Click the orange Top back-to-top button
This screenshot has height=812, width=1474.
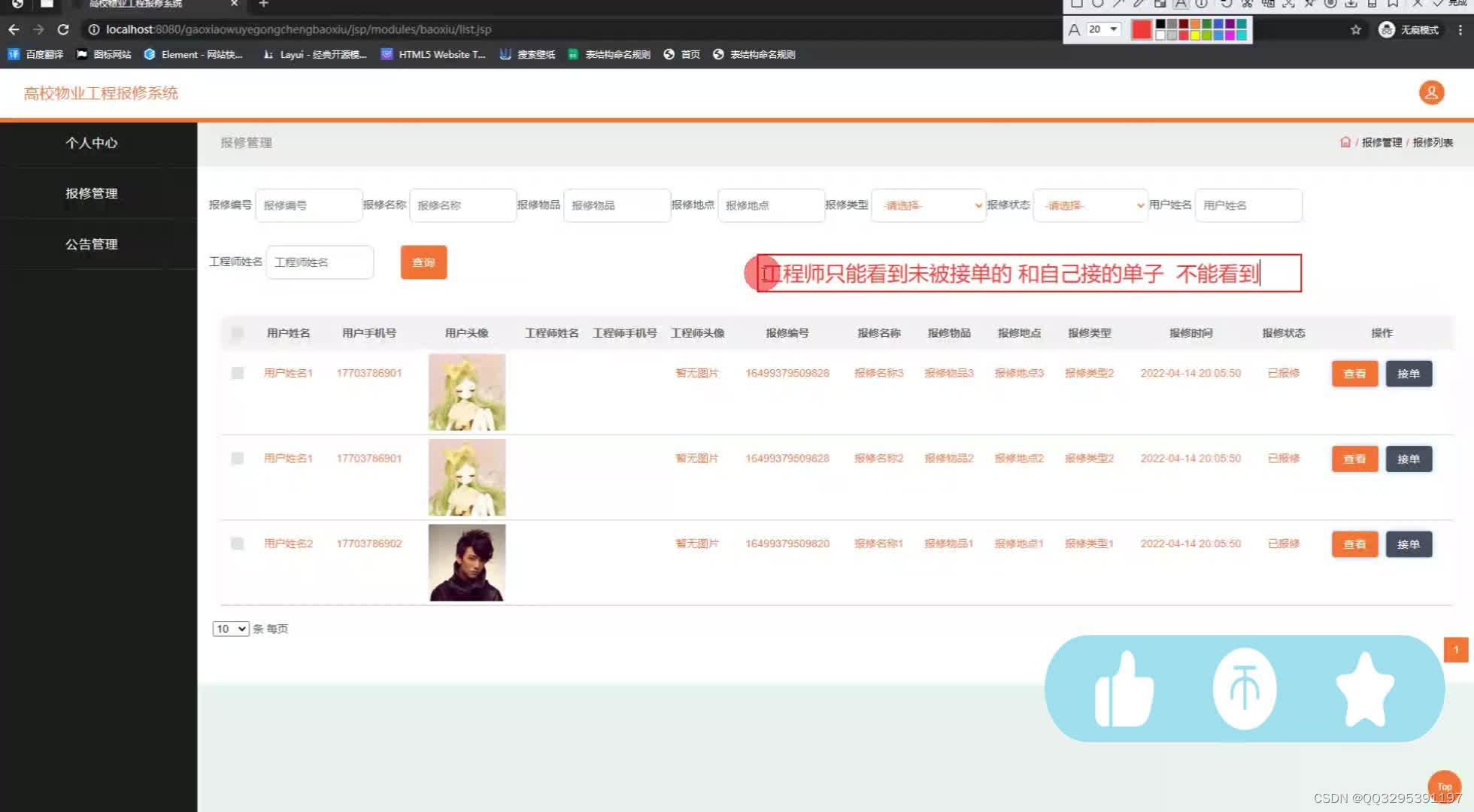(x=1444, y=786)
